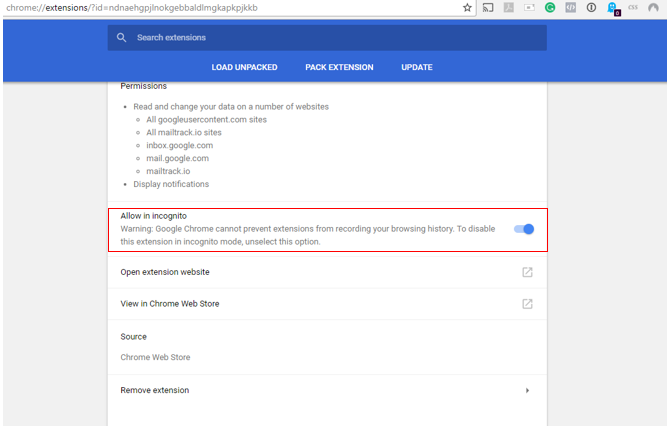
Task: Bookmark this page with the star icon
Action: [467, 8]
